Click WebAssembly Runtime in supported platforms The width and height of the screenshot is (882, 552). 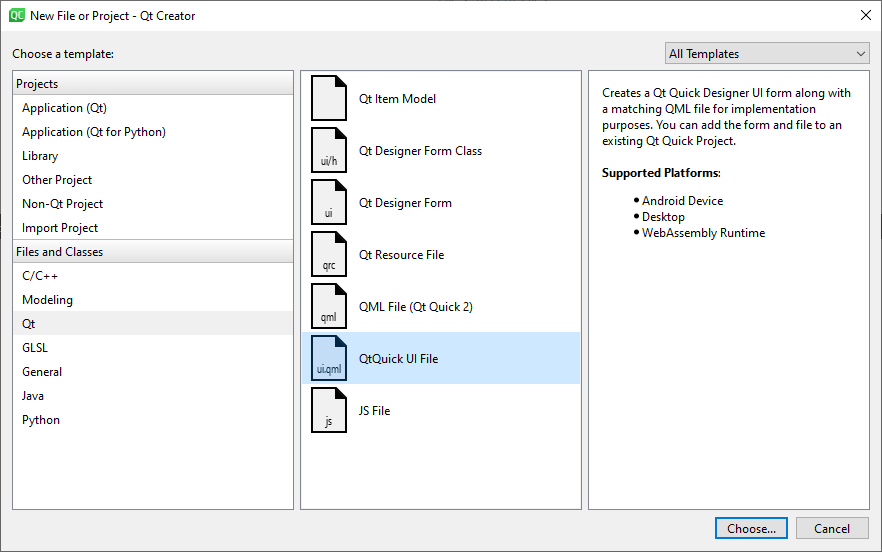click(703, 233)
